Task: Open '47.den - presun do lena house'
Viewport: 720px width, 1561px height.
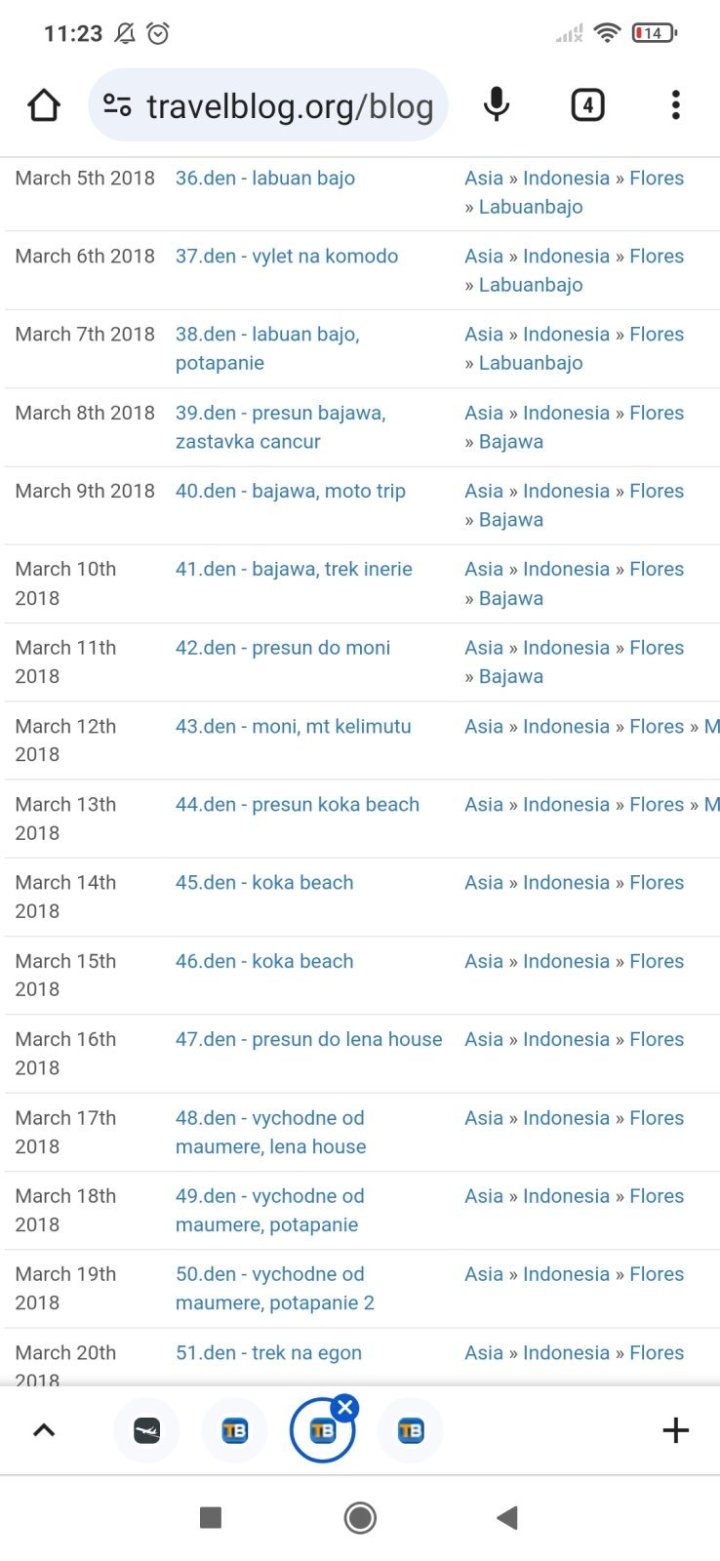Action: [308, 1039]
